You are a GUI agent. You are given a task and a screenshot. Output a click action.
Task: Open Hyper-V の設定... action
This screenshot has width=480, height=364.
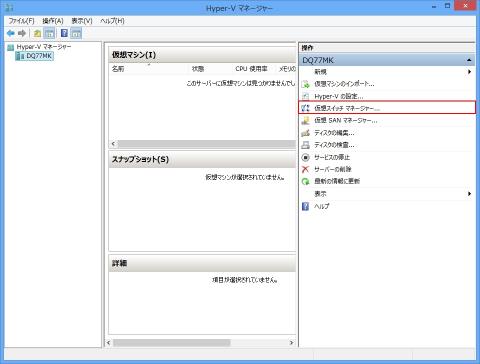(x=339, y=96)
